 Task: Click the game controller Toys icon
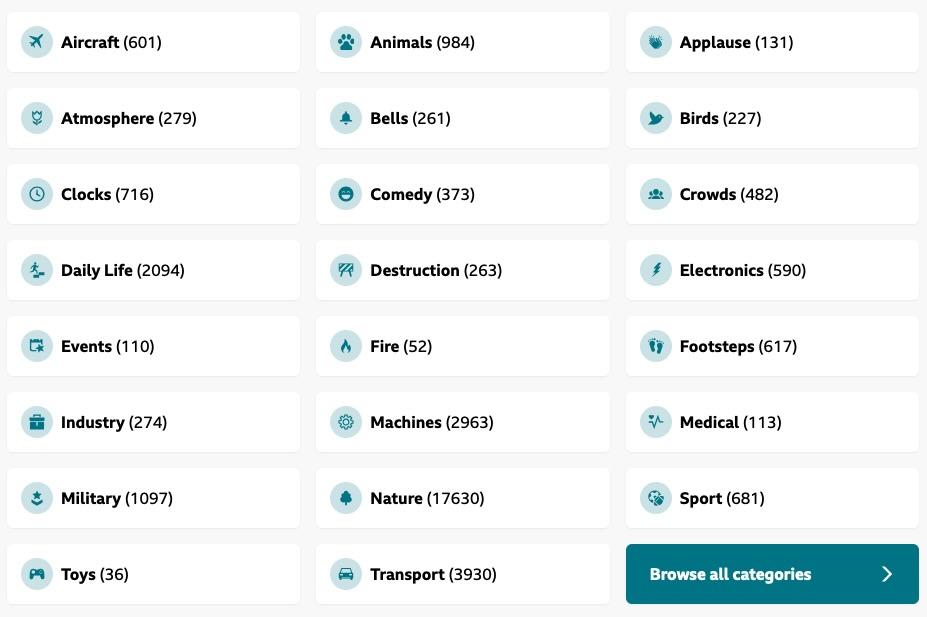[x=37, y=574]
